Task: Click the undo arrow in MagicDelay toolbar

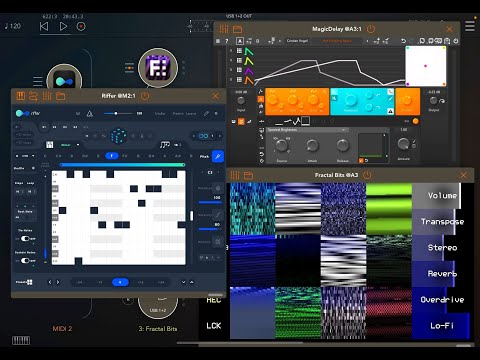Action: click(404, 41)
